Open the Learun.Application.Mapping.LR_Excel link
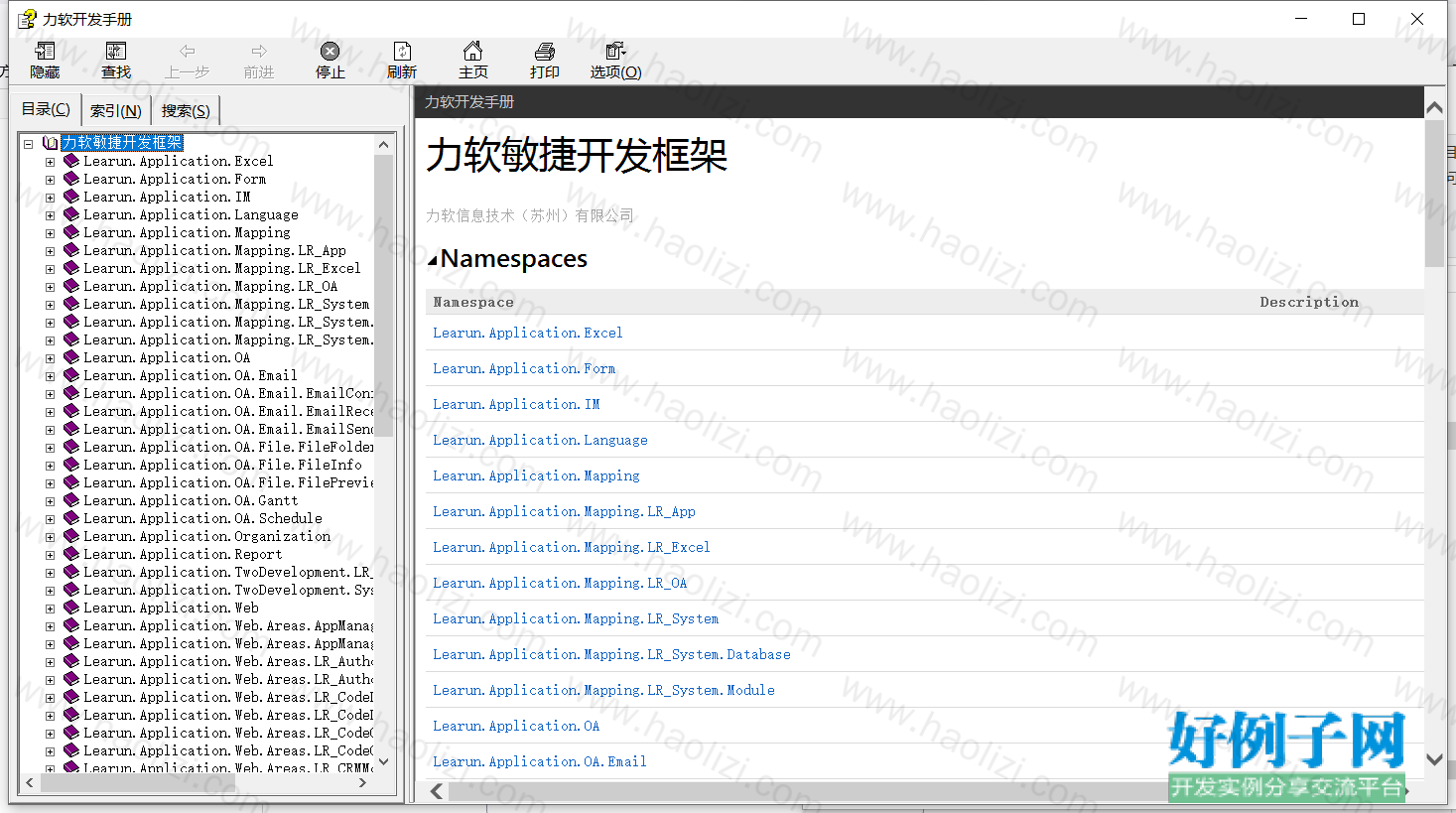 tap(572, 547)
